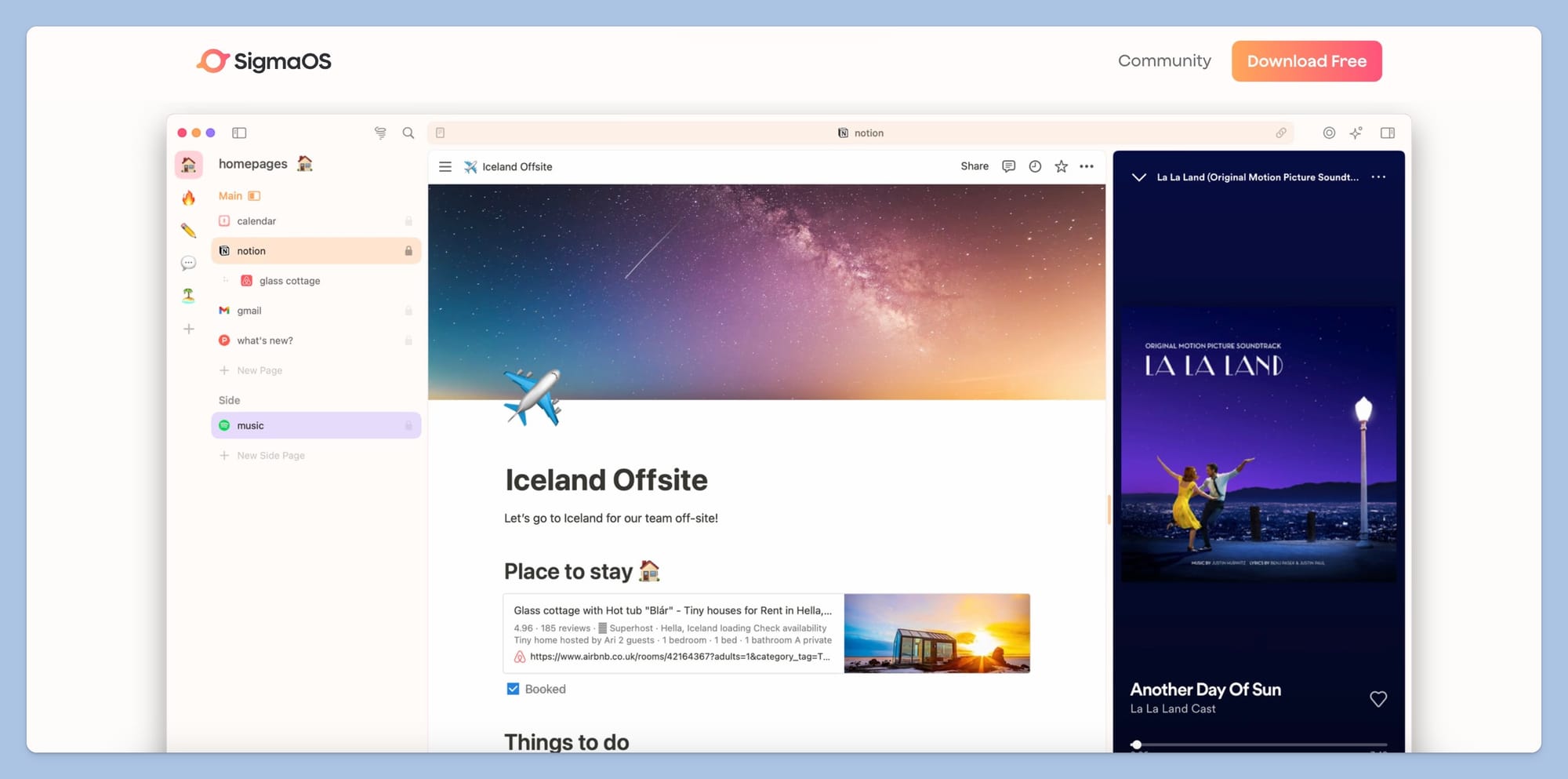Add a new workspace with plus icon
This screenshot has width=1568, height=779.
188,329
